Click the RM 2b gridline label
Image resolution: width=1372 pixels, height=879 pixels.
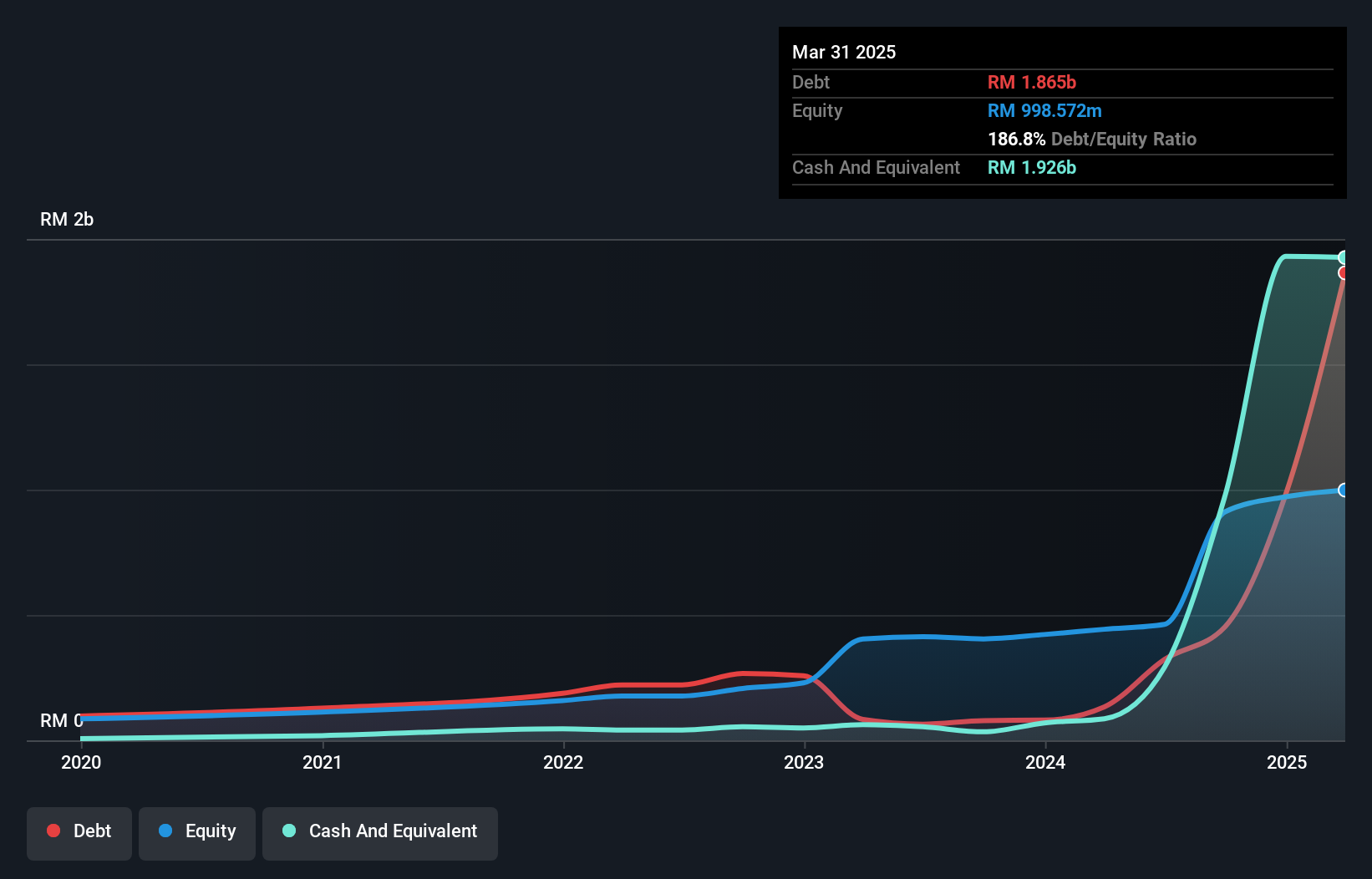[67, 219]
